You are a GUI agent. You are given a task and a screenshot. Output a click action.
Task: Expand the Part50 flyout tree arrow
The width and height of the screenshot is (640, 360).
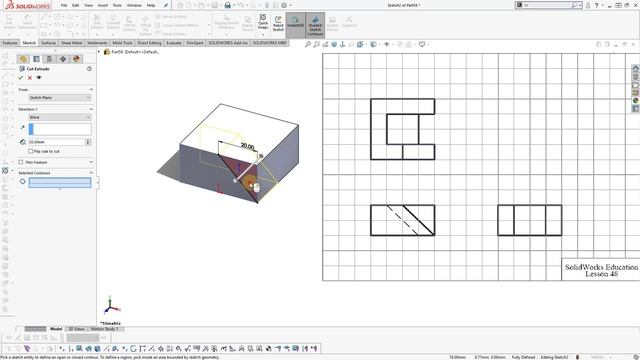pos(98,52)
